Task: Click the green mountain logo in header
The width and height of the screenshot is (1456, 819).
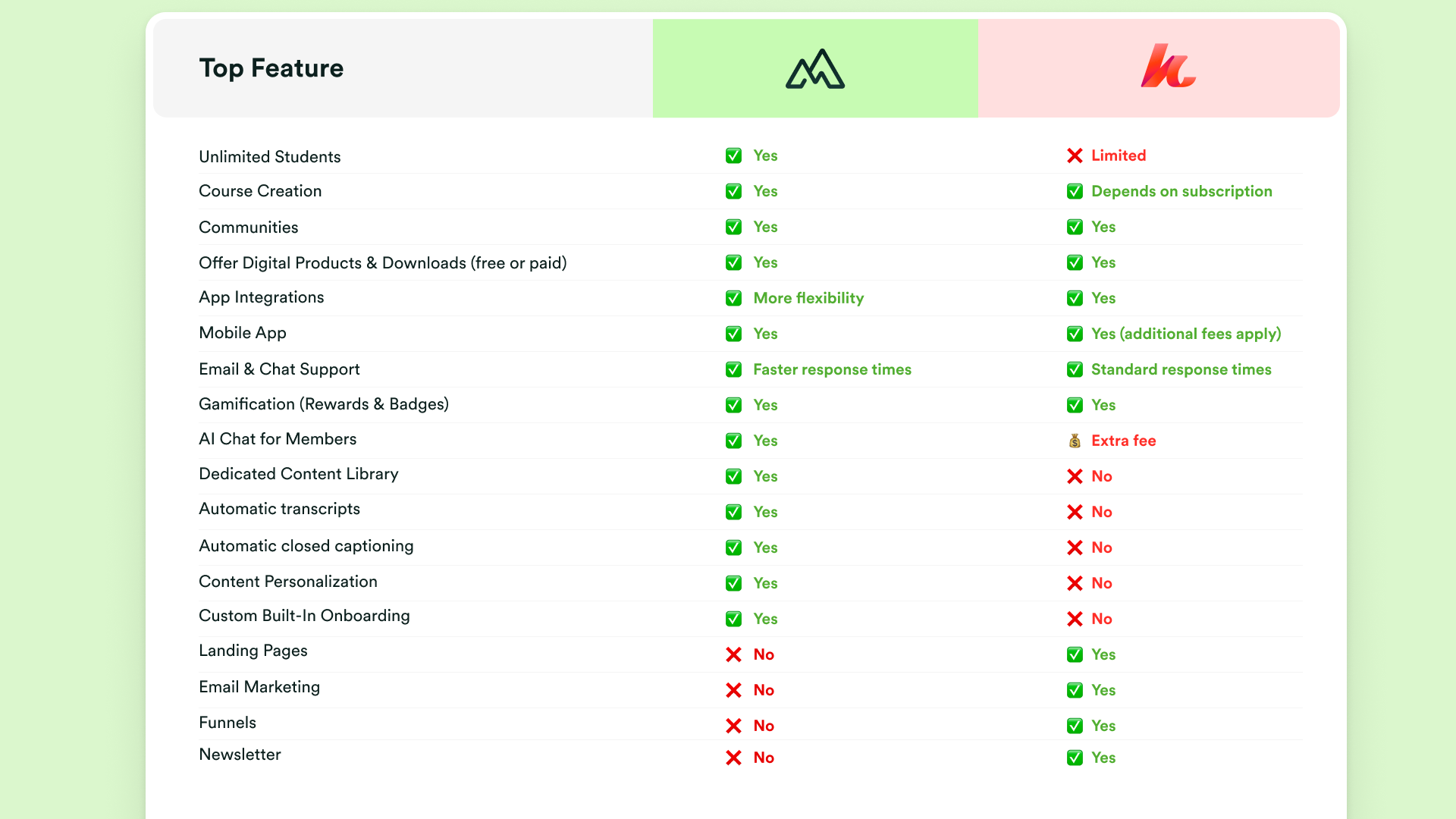Action: tap(815, 68)
